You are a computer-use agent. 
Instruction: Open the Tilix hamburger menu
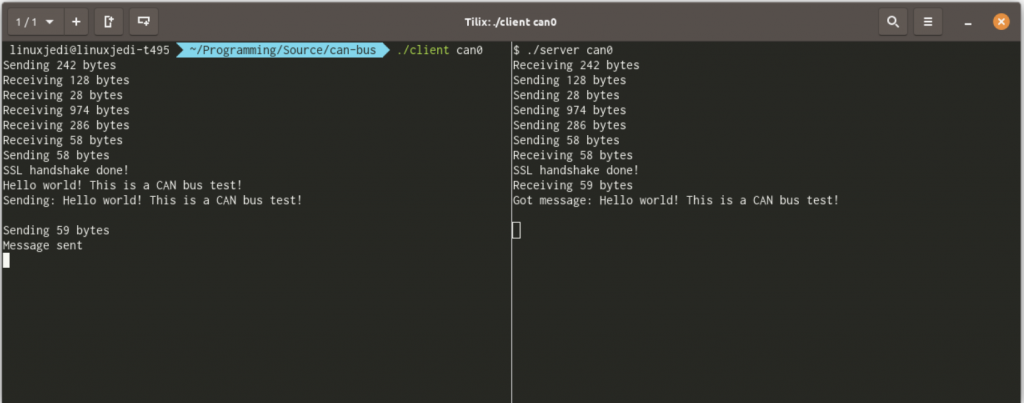pos(927,22)
